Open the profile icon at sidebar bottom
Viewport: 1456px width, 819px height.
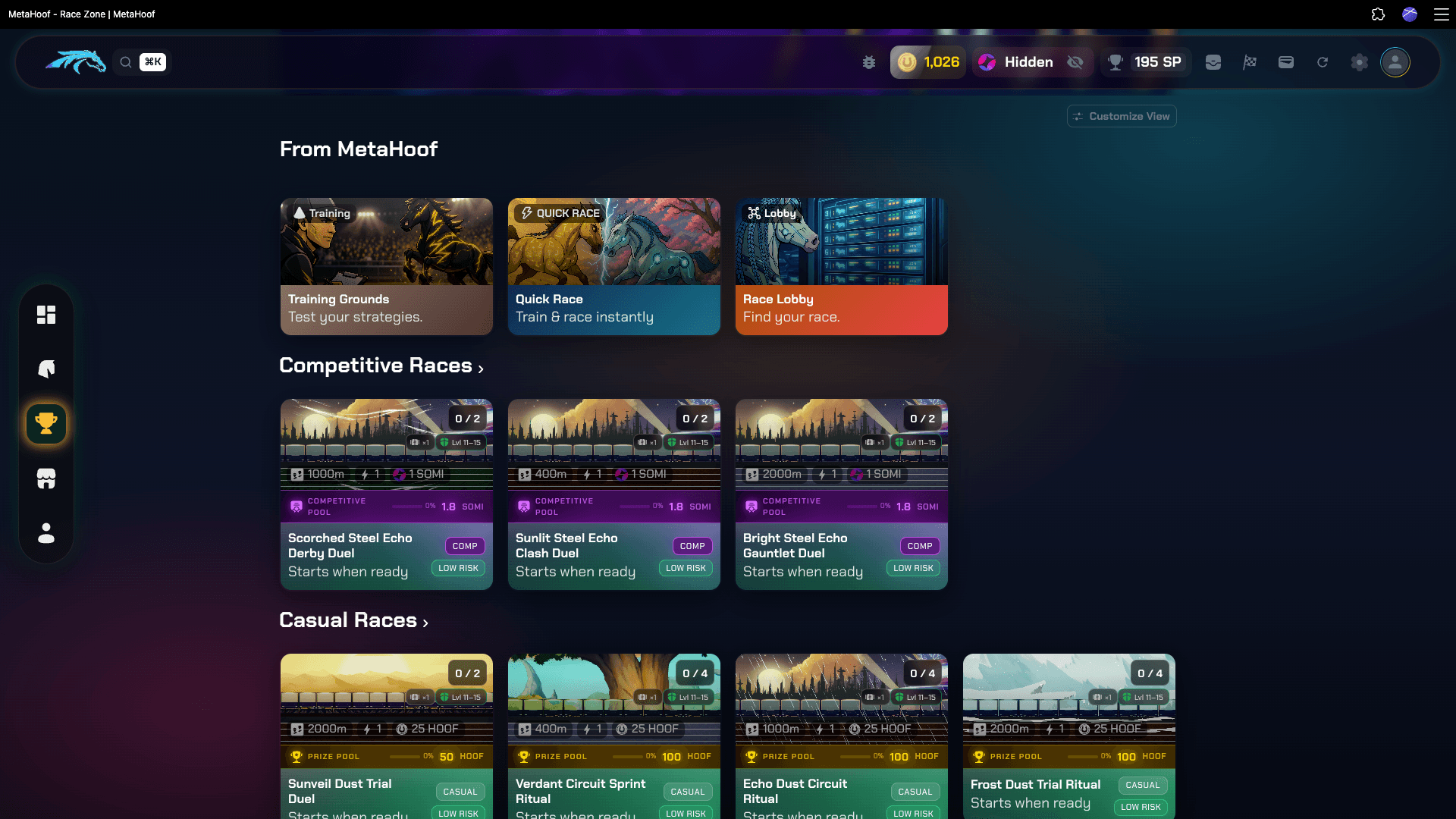(x=47, y=534)
